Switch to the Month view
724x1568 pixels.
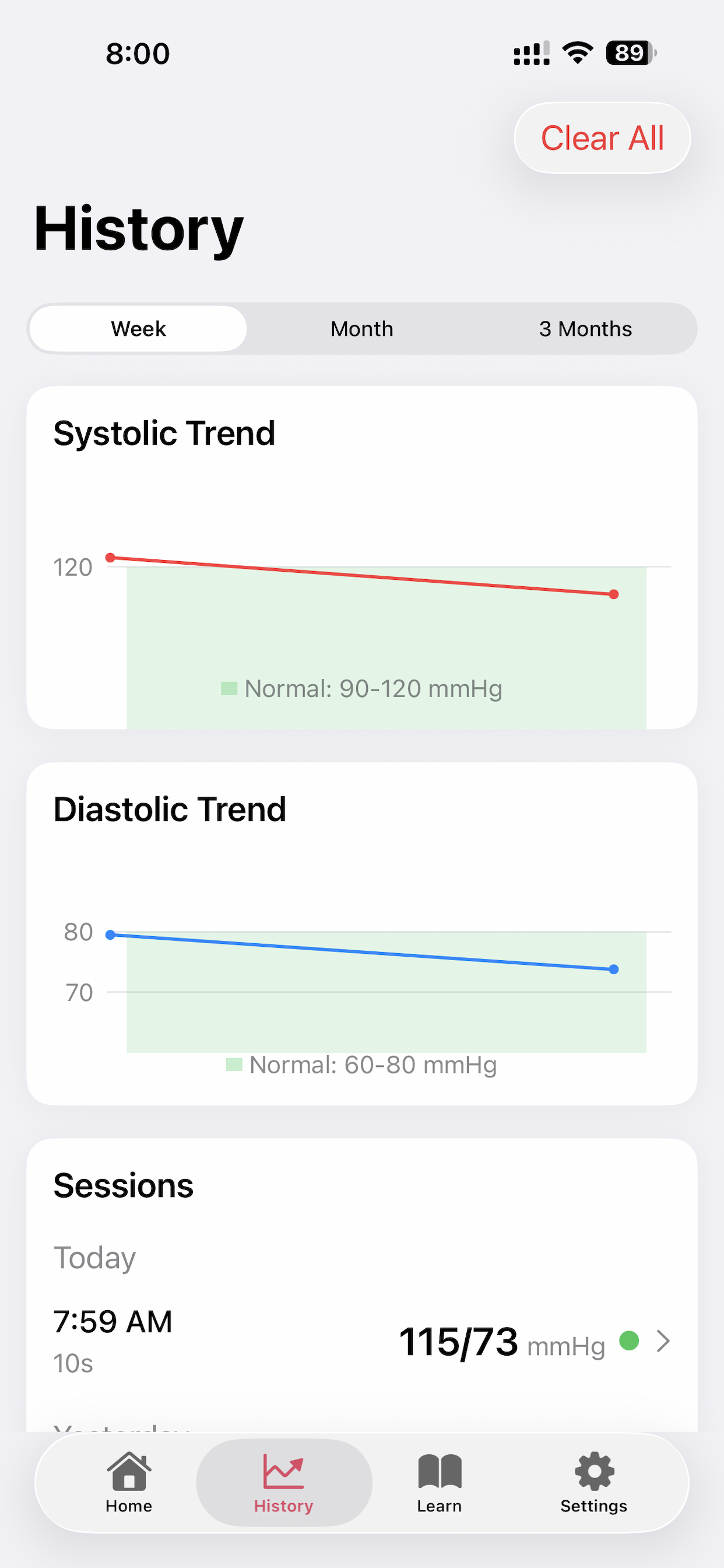click(362, 328)
